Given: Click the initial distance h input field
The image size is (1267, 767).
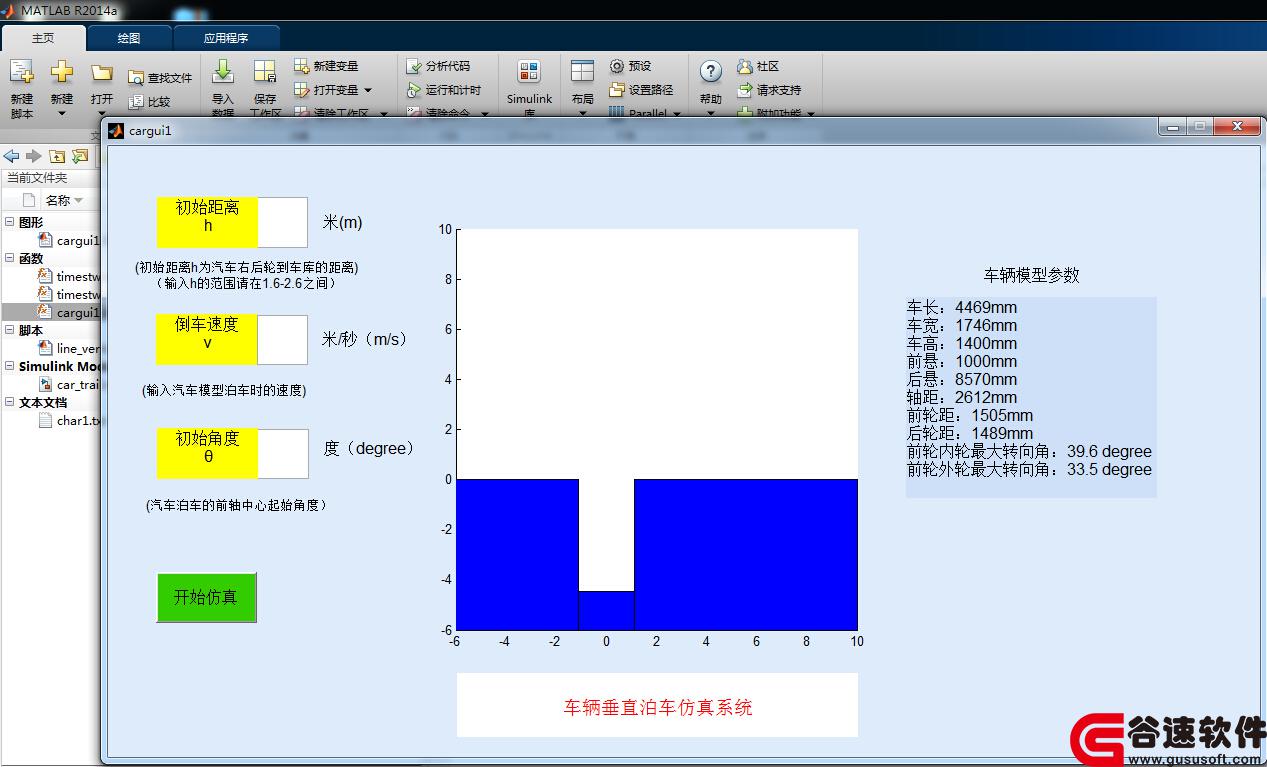Looking at the screenshot, I should pos(283,222).
